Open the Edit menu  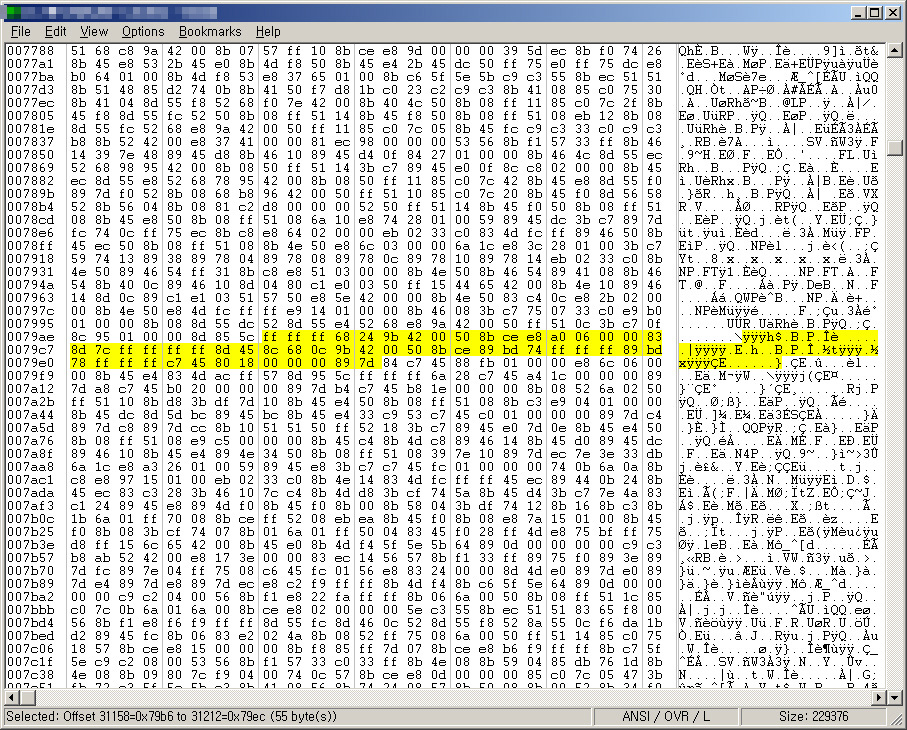(x=56, y=32)
